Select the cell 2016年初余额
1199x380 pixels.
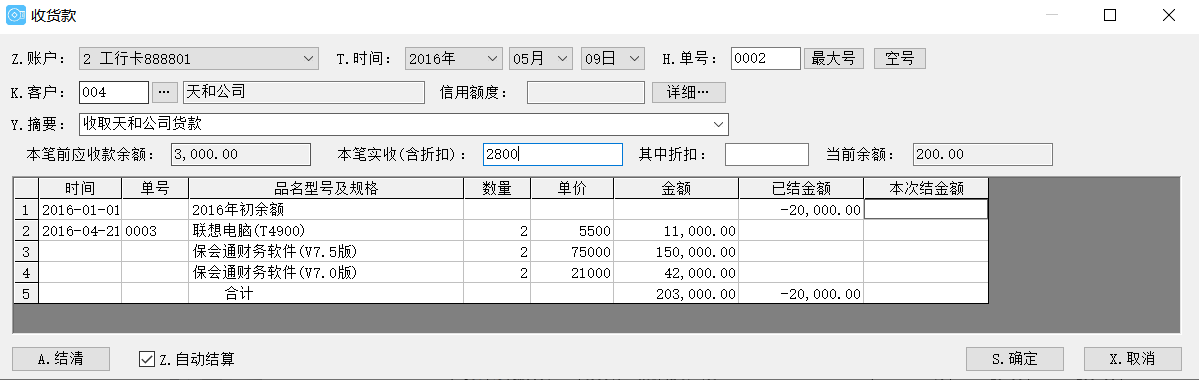[326, 209]
